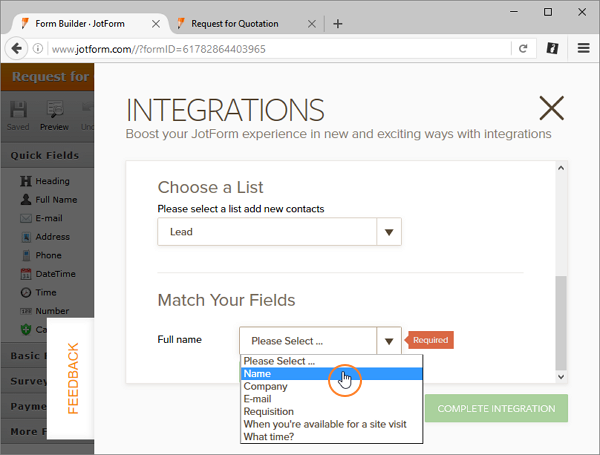Toggle the Full name field dropdown arrow
The width and height of the screenshot is (600, 455).
click(x=389, y=341)
